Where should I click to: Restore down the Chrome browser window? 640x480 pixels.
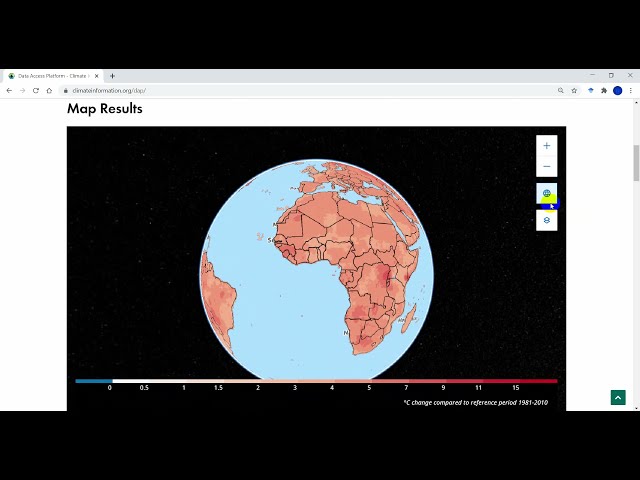(x=611, y=76)
